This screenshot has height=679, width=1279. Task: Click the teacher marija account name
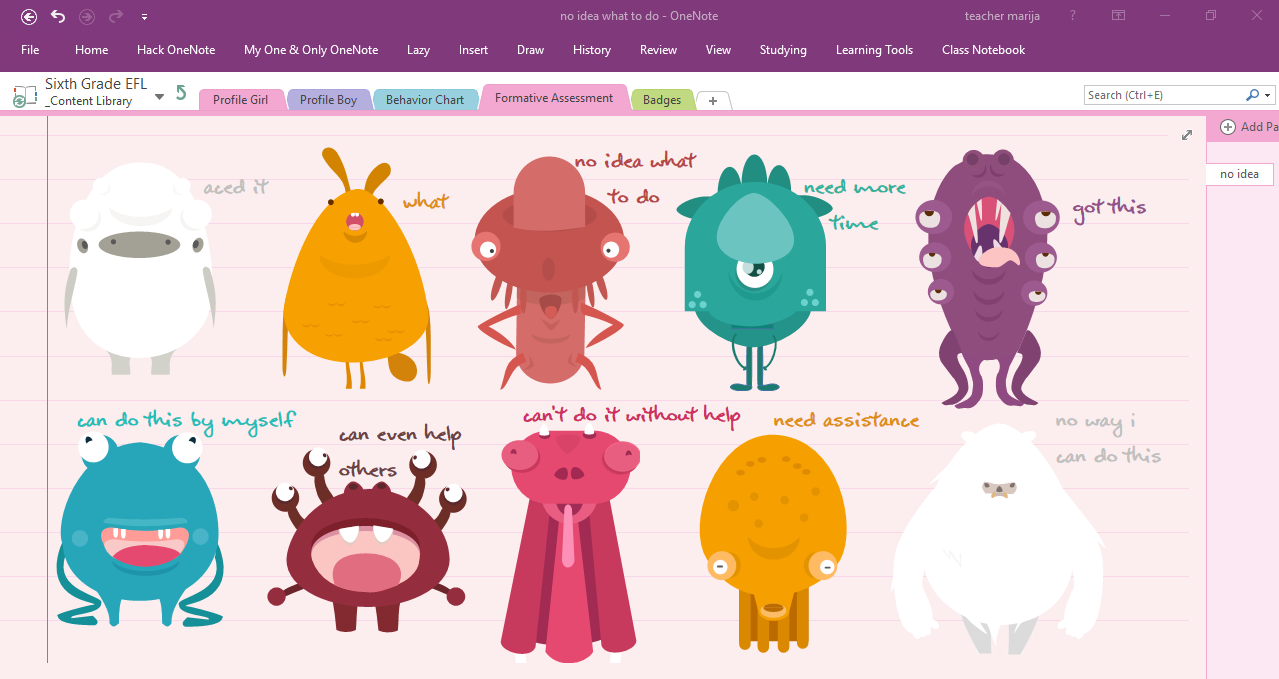tap(1004, 16)
